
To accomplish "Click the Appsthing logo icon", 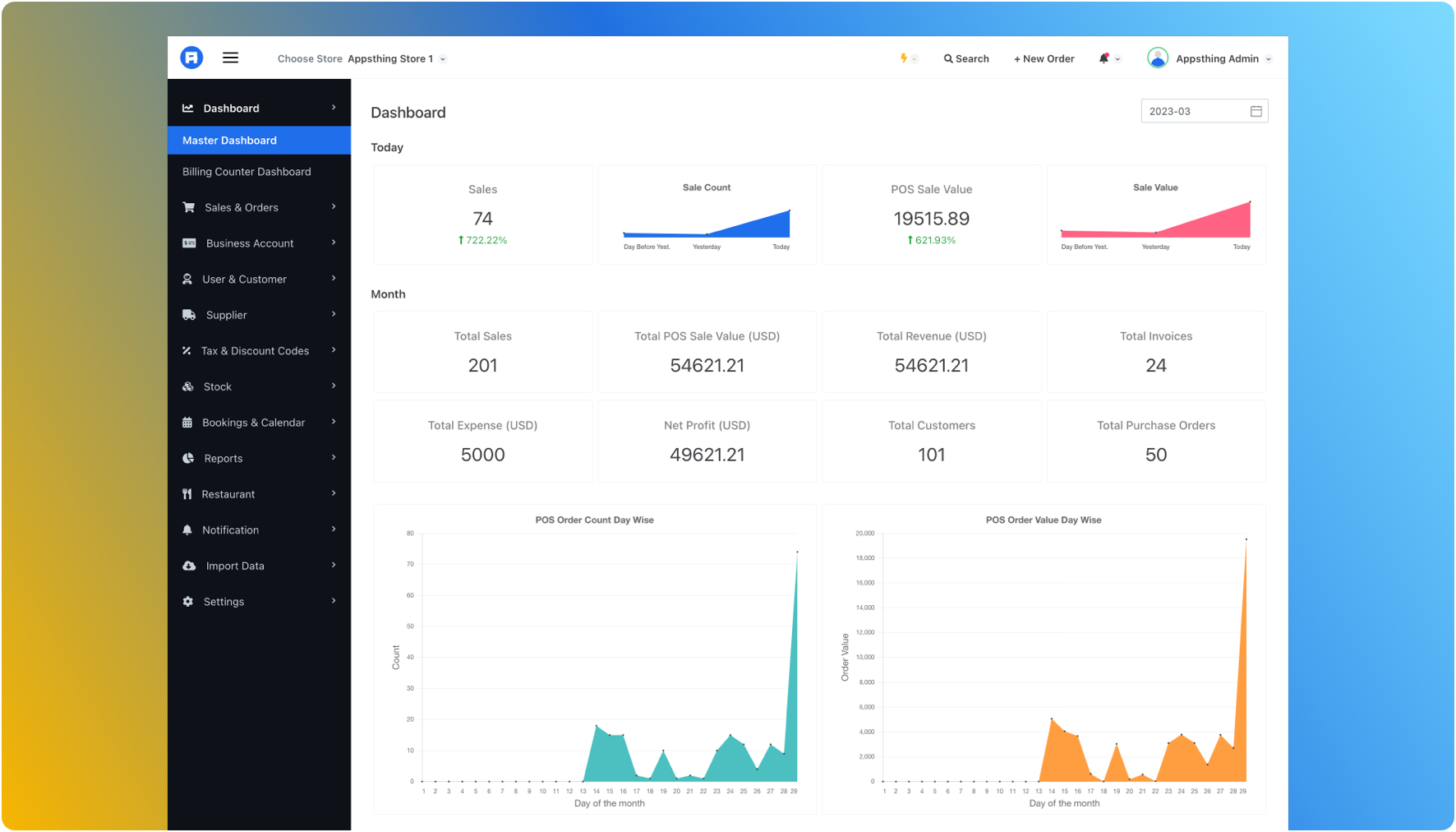I will click(191, 58).
